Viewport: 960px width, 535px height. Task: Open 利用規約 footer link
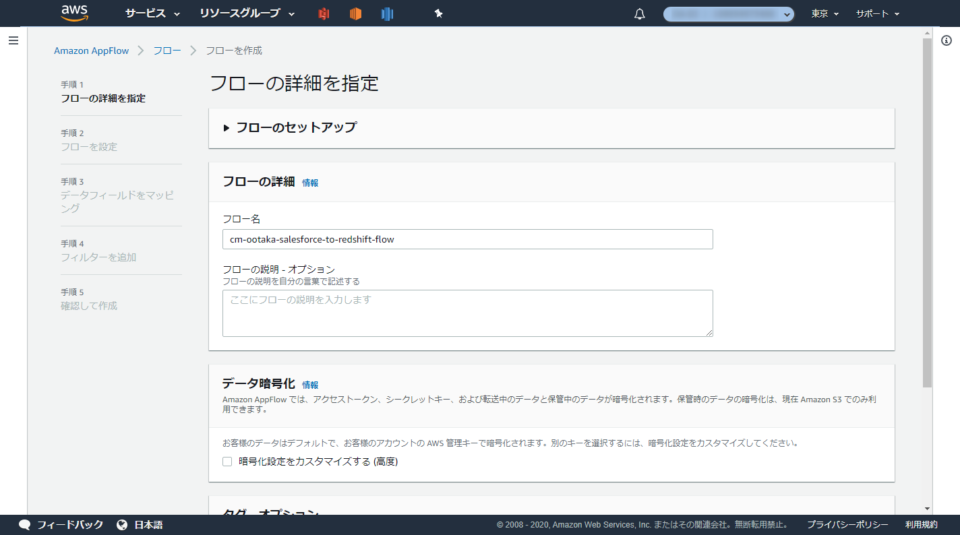coord(921,525)
